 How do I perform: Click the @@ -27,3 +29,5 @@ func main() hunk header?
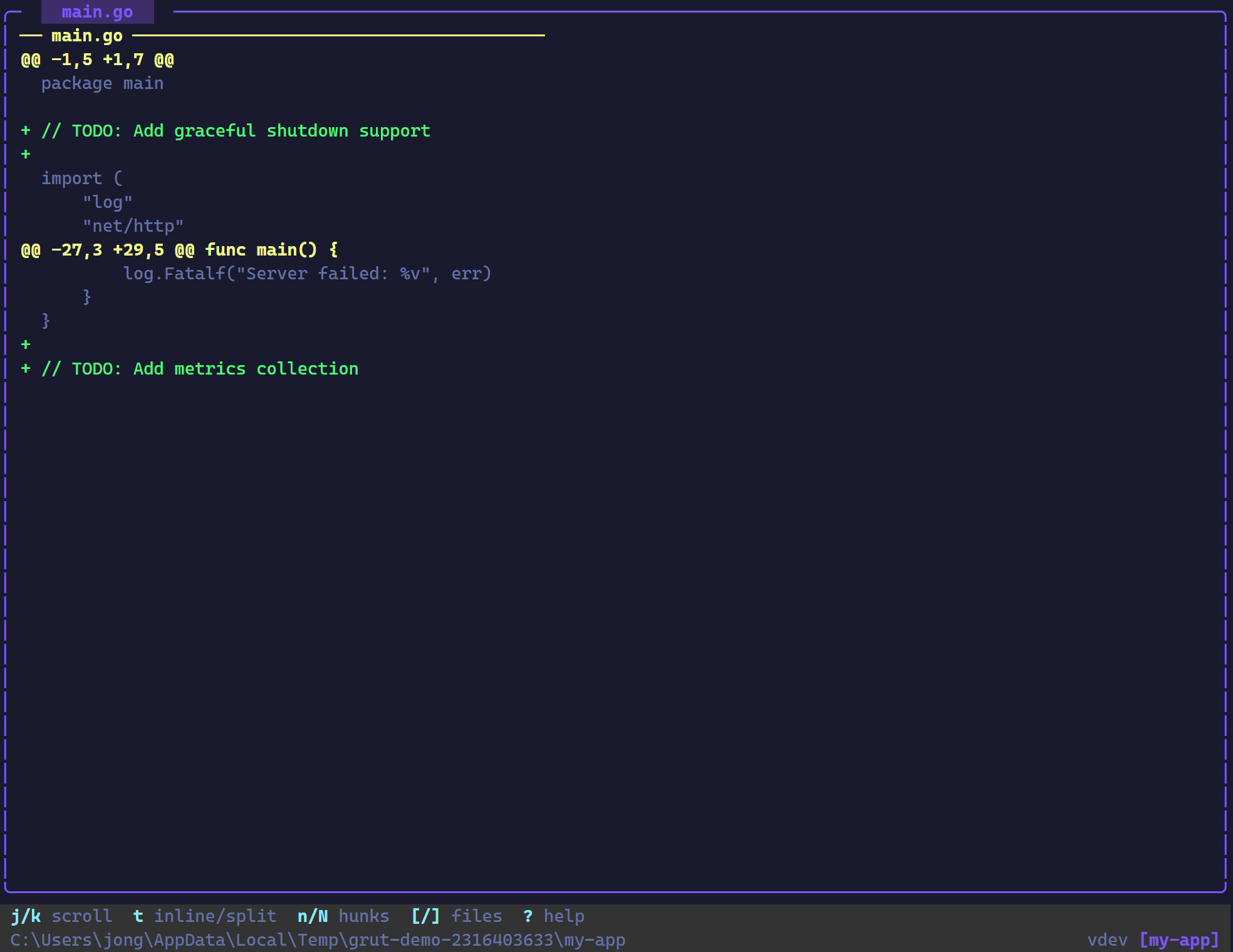click(x=179, y=249)
